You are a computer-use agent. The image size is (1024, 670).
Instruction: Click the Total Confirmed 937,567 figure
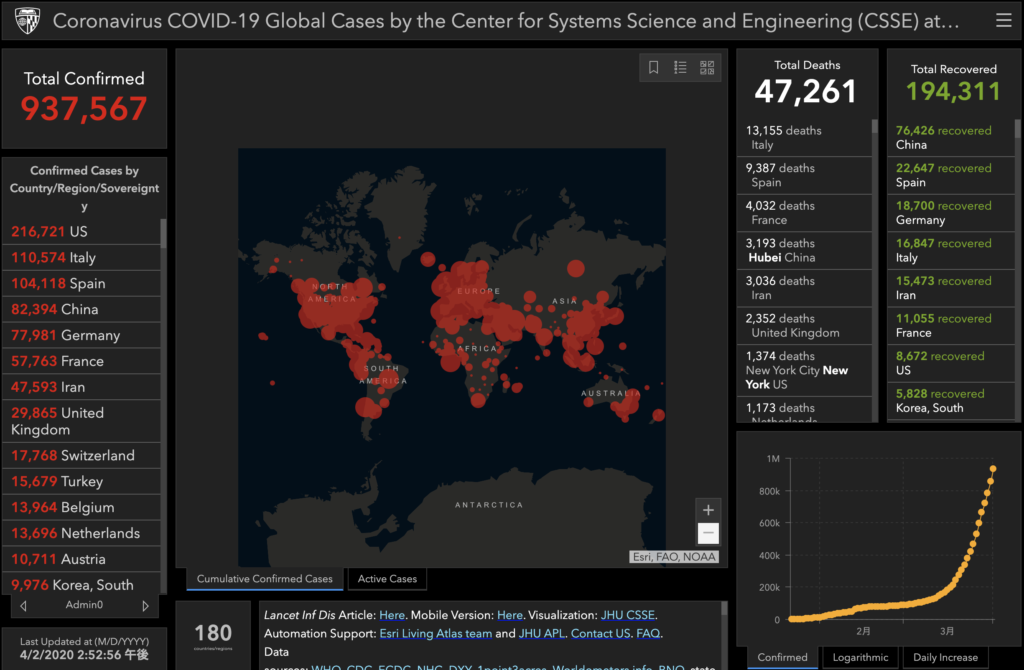click(x=84, y=108)
